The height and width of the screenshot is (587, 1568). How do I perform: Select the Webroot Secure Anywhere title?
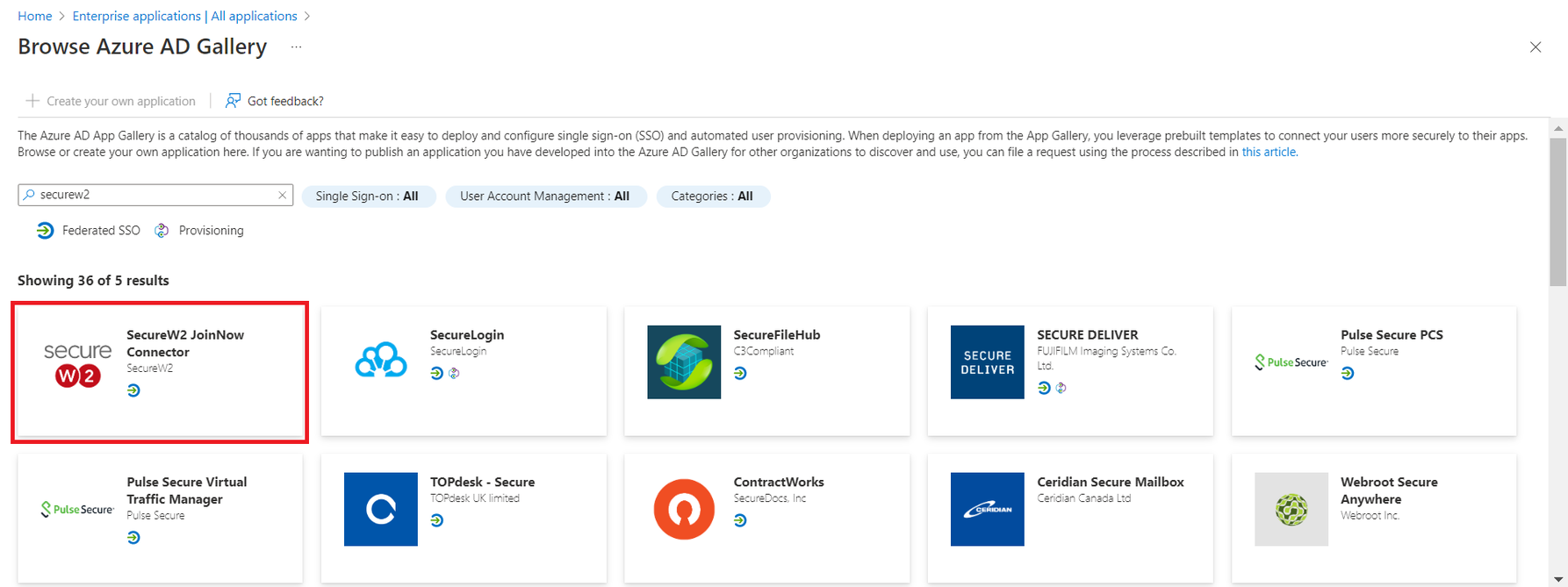(1389, 490)
